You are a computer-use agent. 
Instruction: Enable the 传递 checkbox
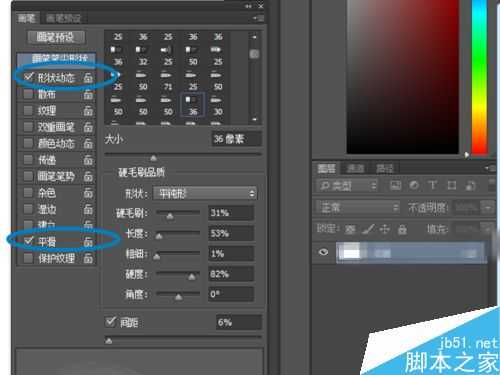tap(29, 160)
